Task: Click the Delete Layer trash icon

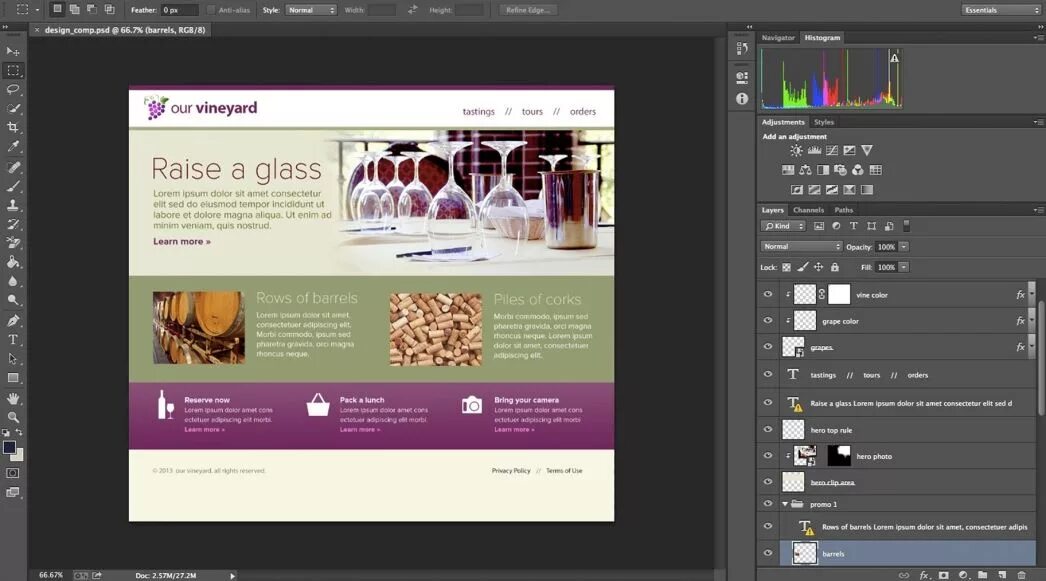Action: point(1021,574)
